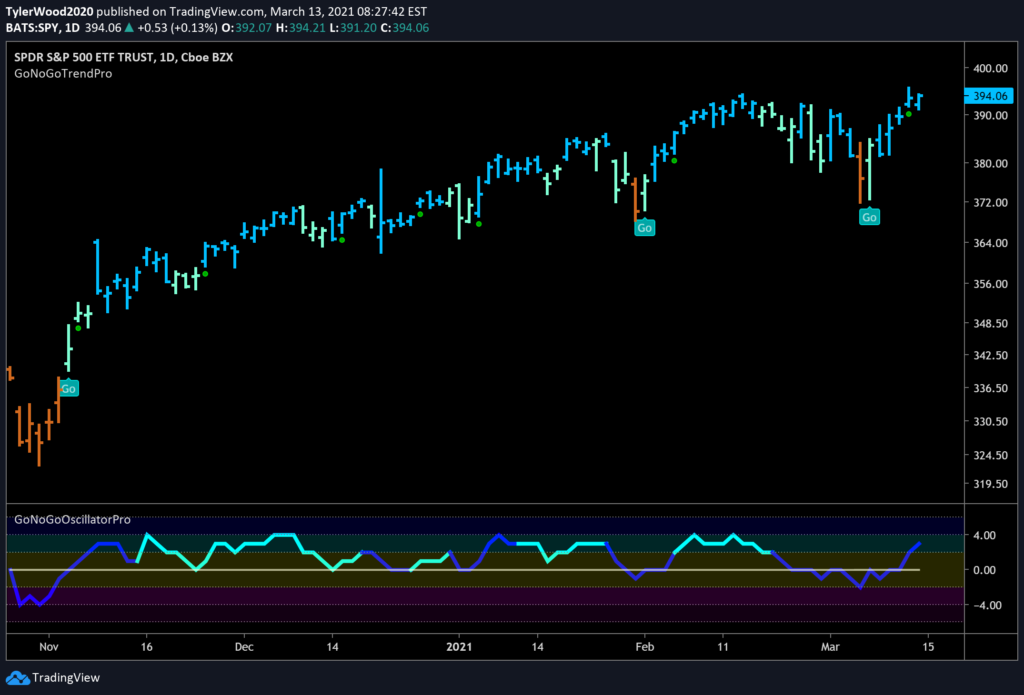Open the TylerWood2020 author name
Image resolution: width=1024 pixels, height=695 pixels.
coord(49,12)
